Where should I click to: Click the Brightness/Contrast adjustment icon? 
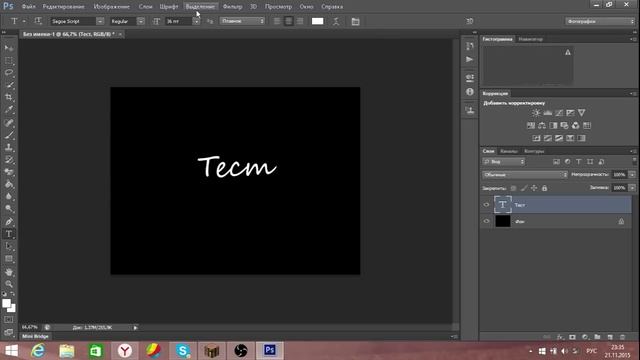[x=536, y=113]
